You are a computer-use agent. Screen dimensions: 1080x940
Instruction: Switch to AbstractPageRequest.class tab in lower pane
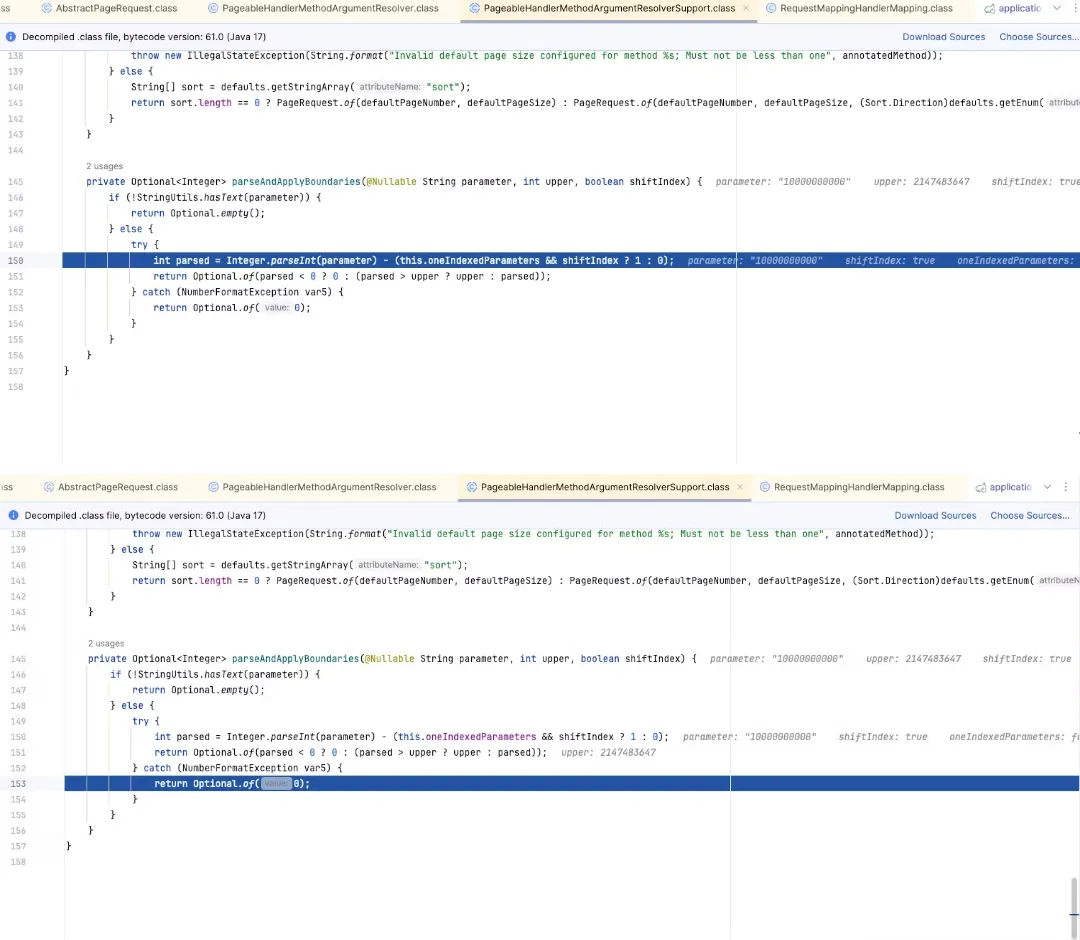pyautogui.click(x=117, y=487)
